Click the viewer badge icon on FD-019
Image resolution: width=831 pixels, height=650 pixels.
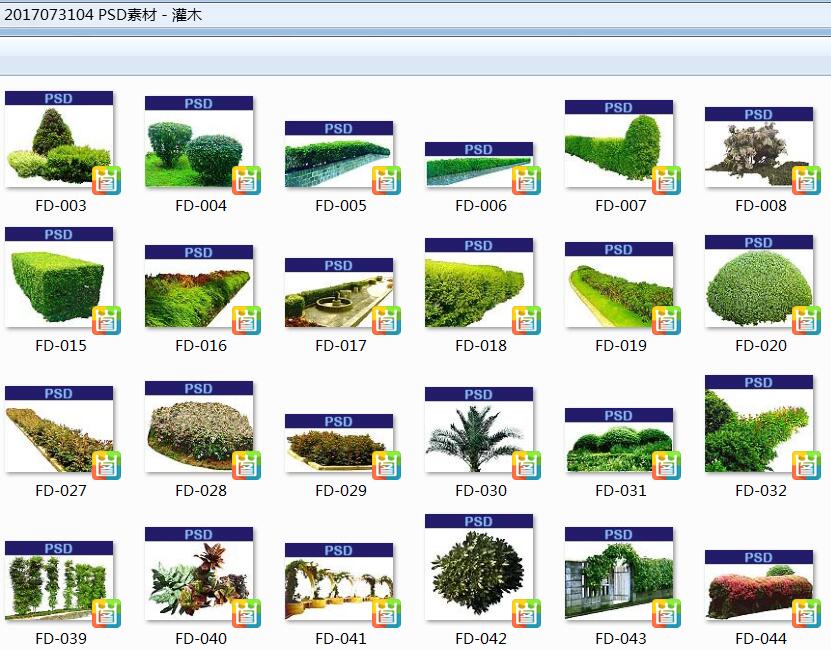666,320
